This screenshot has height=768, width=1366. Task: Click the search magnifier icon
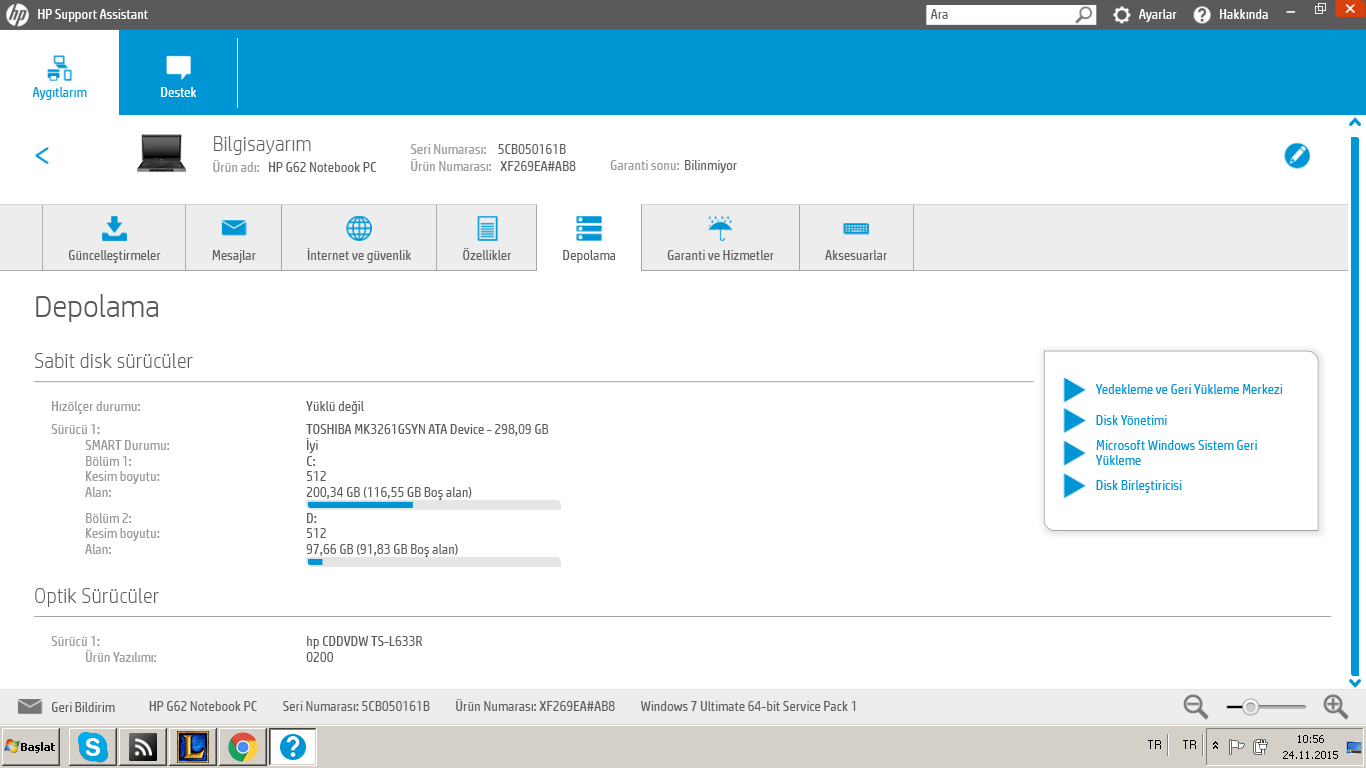tap(1084, 15)
